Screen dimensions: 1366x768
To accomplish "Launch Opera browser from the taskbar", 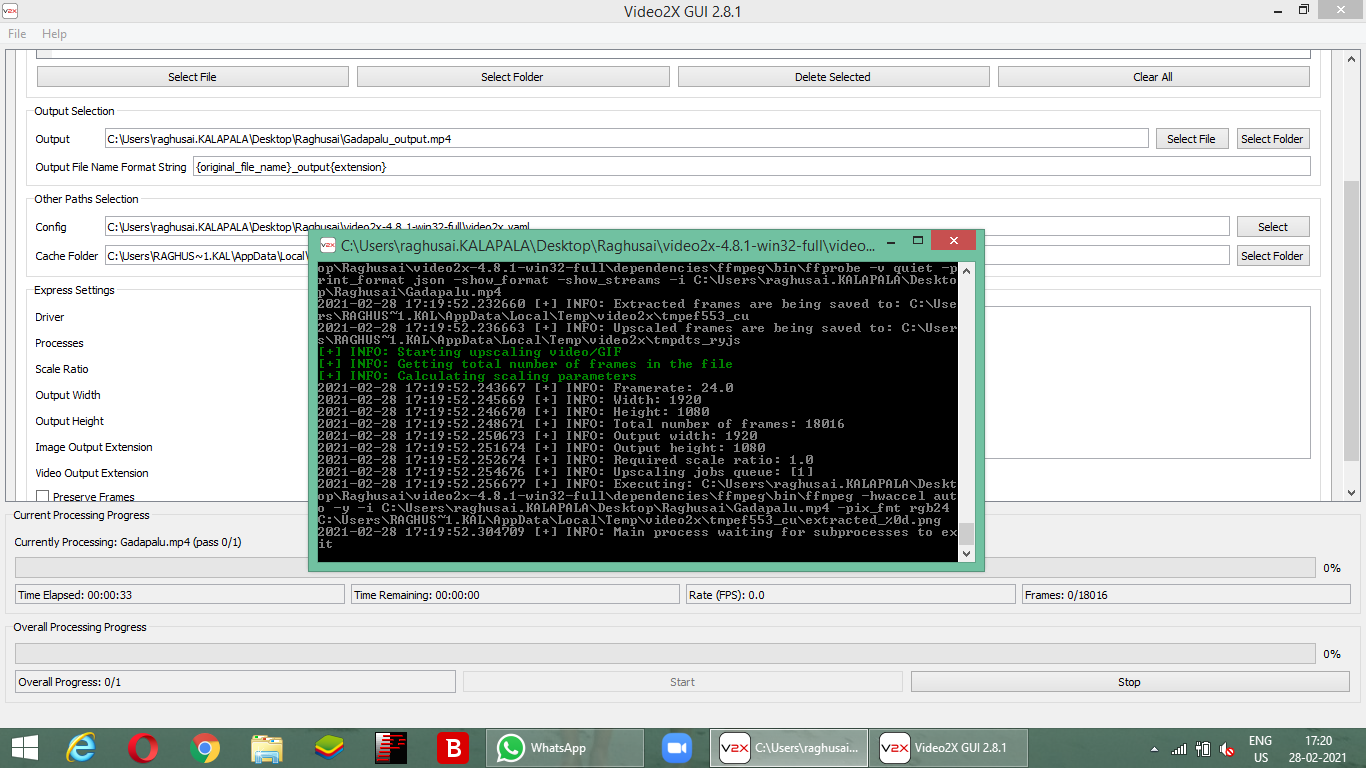I will click(144, 747).
